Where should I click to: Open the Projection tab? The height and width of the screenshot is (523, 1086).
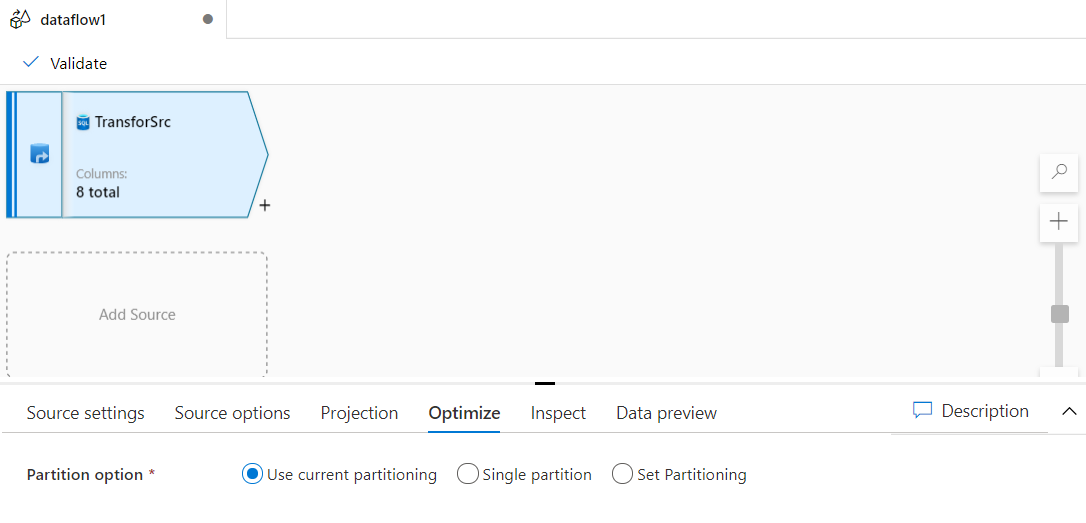click(x=359, y=413)
